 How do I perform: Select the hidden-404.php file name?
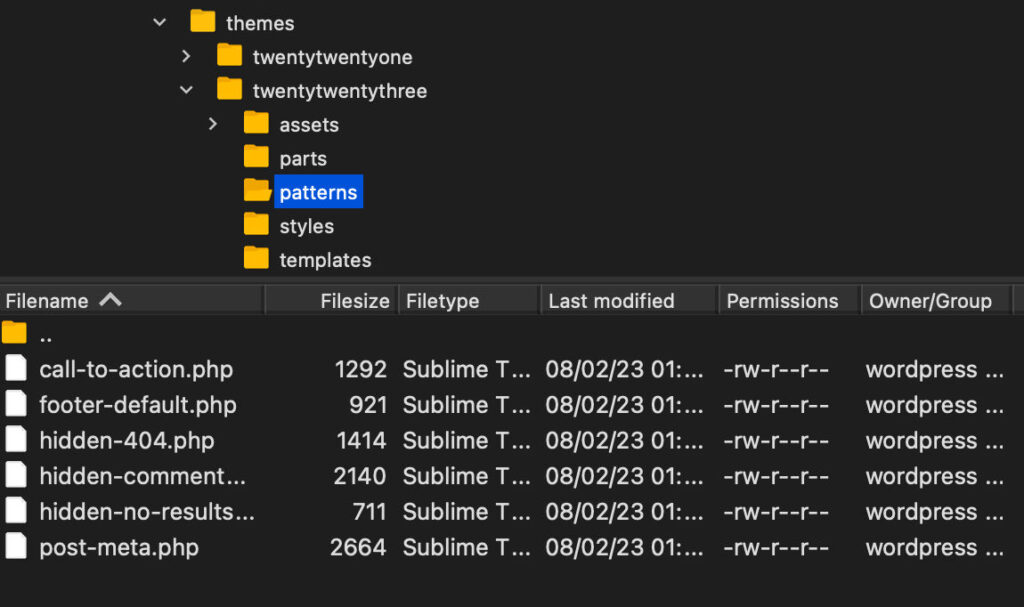point(127,441)
